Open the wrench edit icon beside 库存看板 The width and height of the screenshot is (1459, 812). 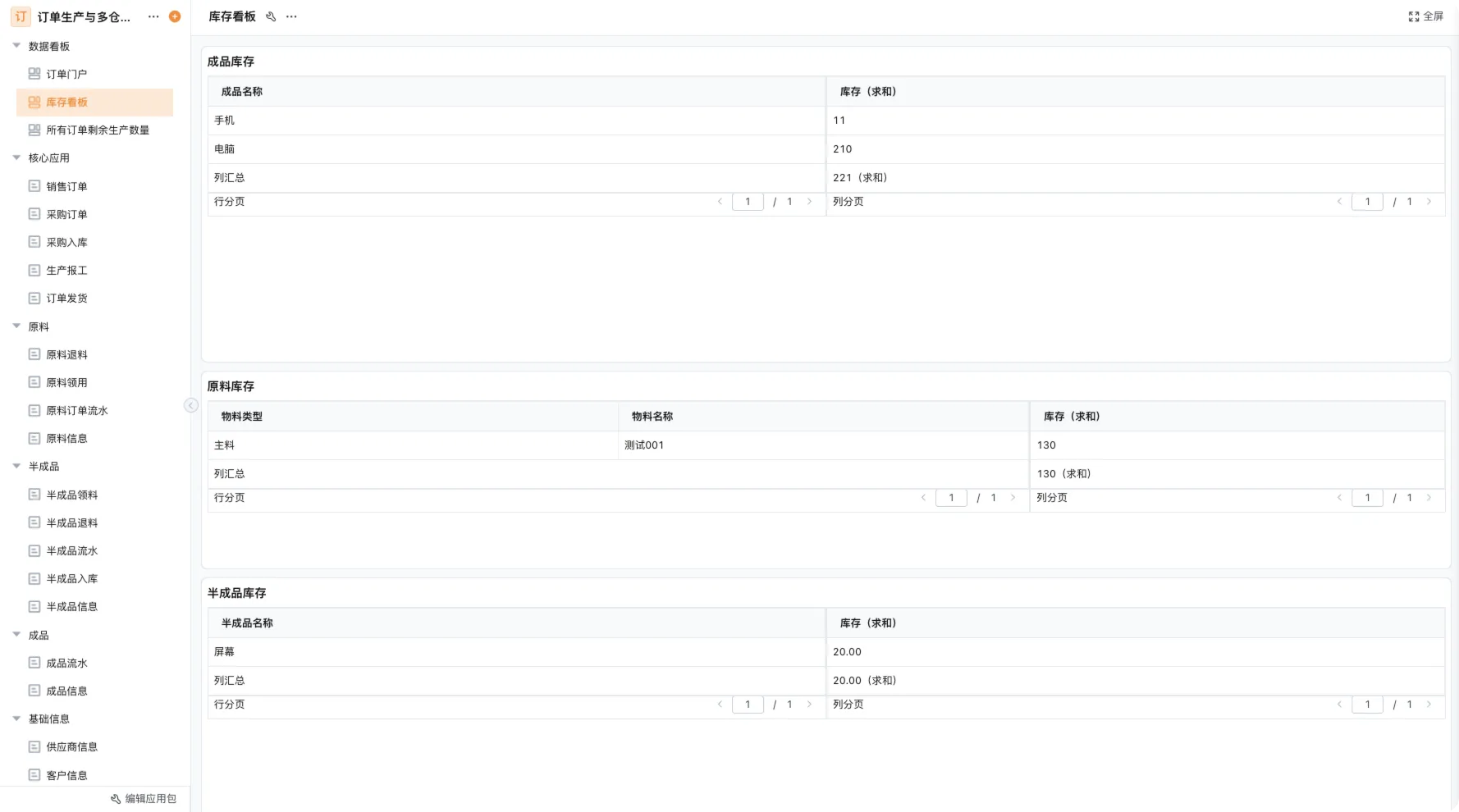271,16
